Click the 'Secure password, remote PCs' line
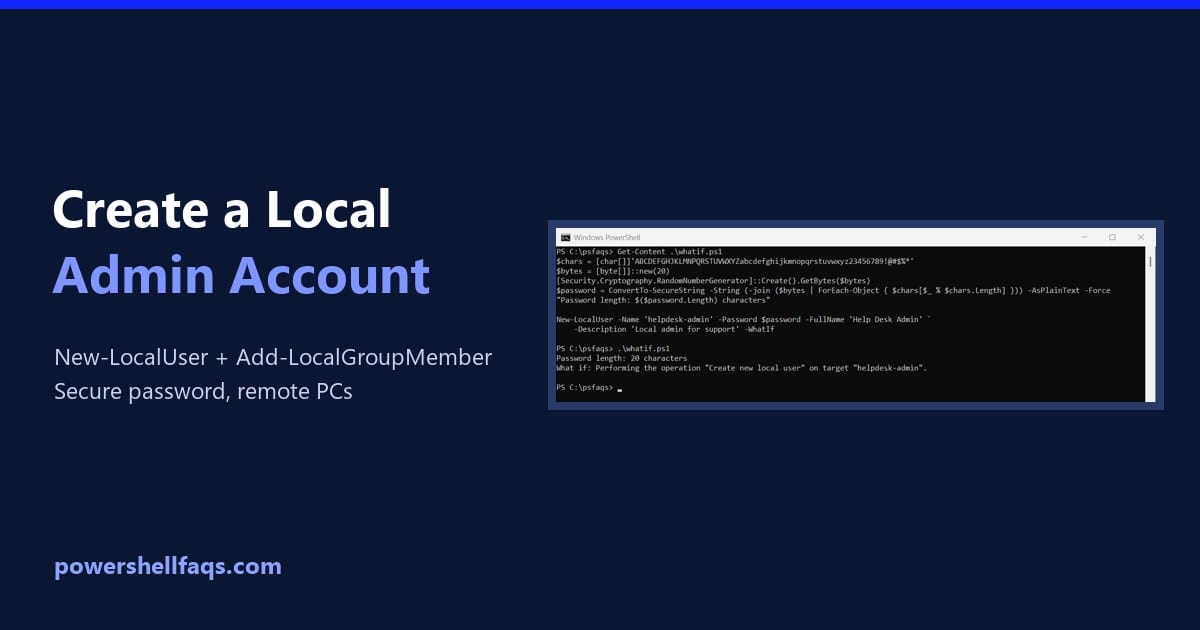Screen dimensions: 1200x630 click(x=204, y=391)
